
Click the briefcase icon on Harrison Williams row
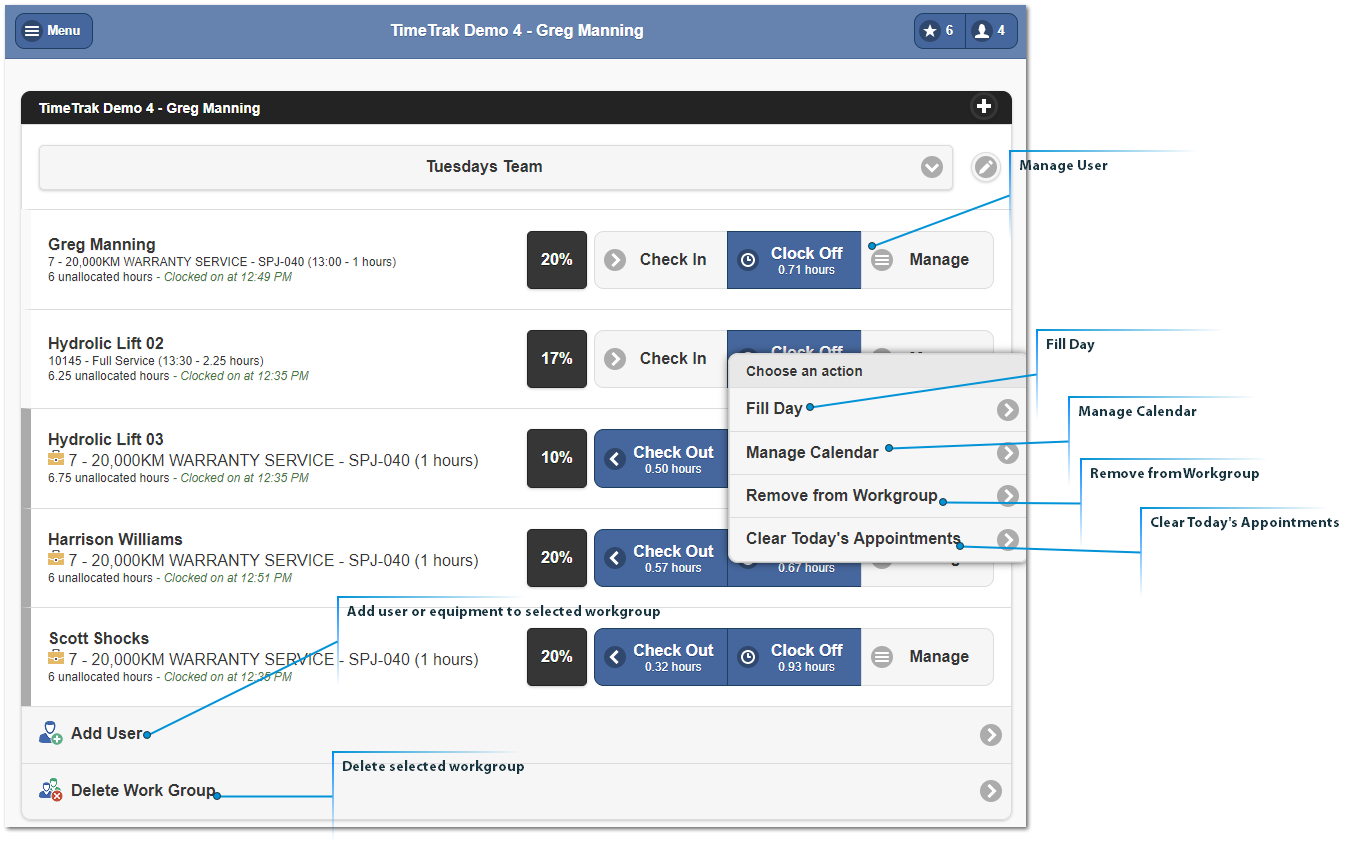point(56,558)
